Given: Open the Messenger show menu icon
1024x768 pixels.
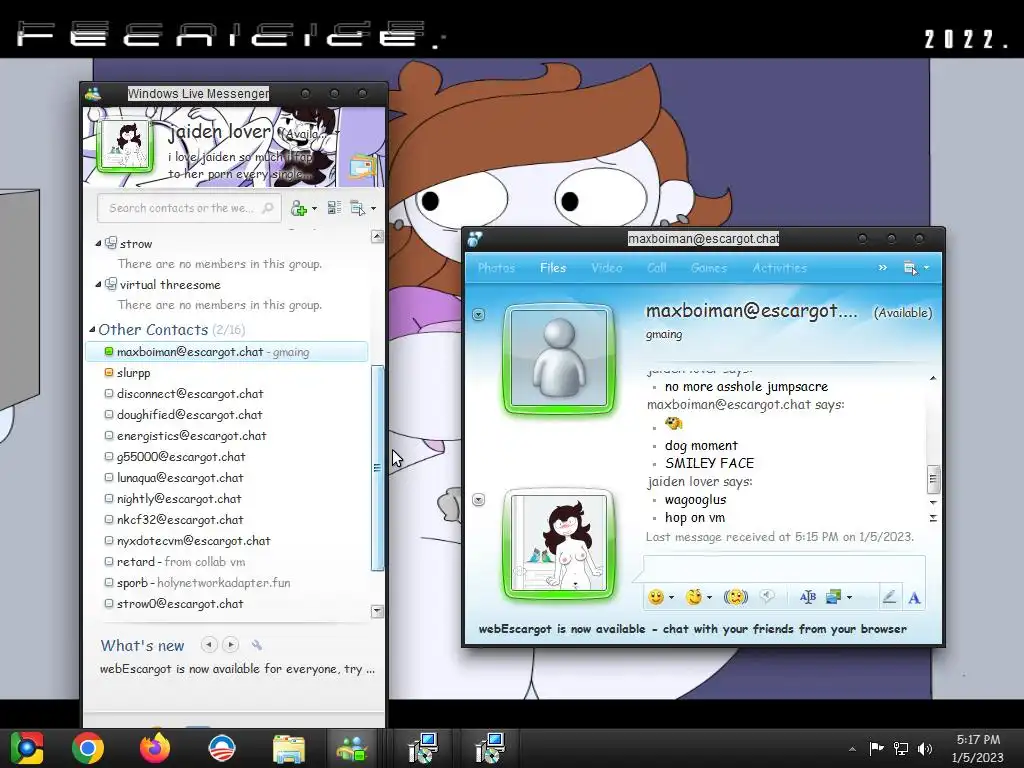Looking at the screenshot, I should pyautogui.click(x=357, y=208).
